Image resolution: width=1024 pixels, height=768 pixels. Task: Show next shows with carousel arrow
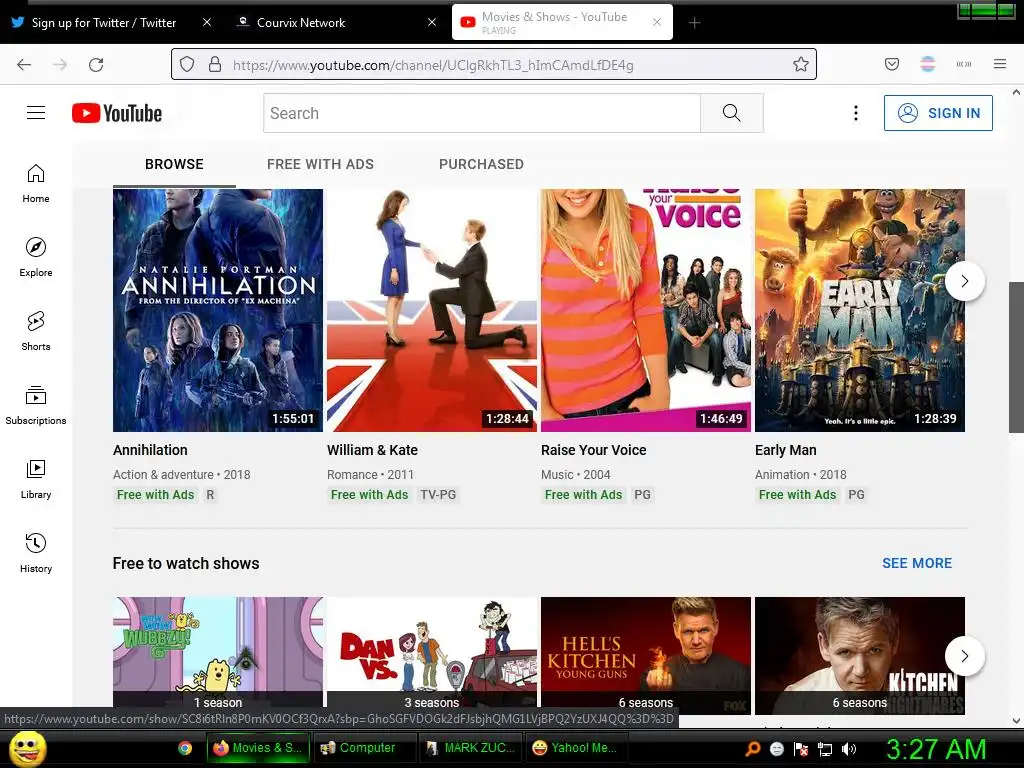(965, 656)
